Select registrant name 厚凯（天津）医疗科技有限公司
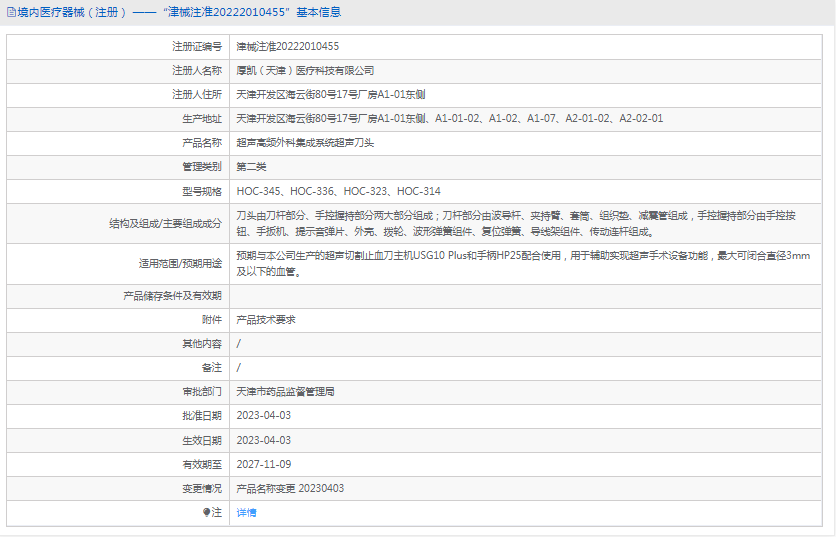Screen dimensions: 836x537 click(x=305, y=70)
